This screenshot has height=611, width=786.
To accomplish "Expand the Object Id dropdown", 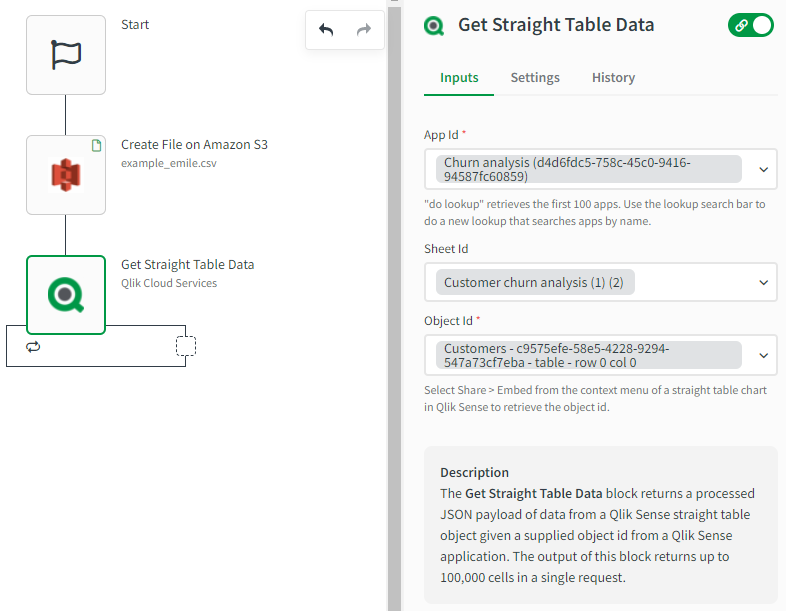I will click(x=764, y=355).
